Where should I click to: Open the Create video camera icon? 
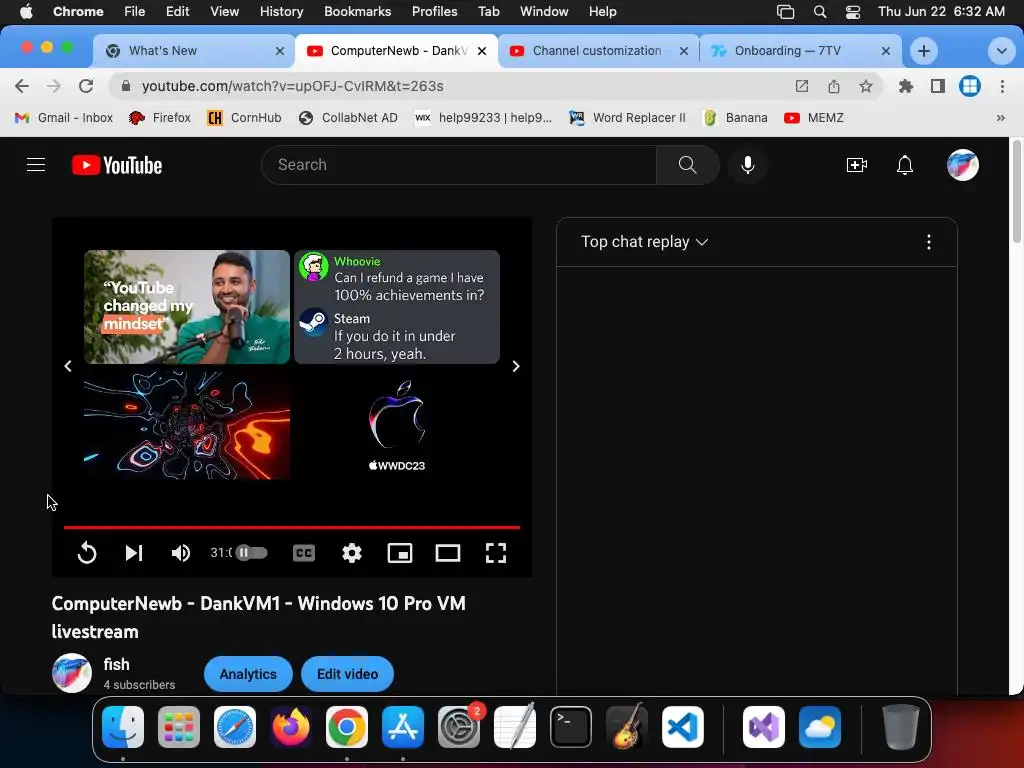click(856, 165)
